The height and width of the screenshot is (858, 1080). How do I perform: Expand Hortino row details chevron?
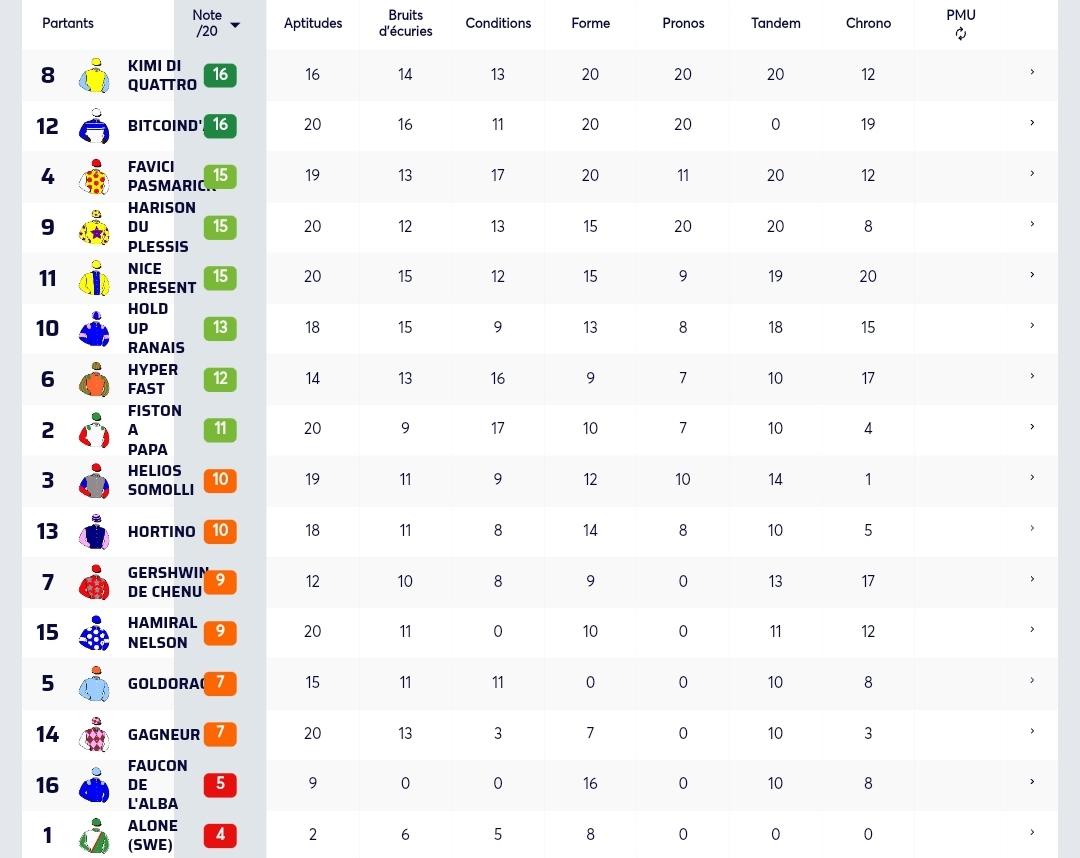pyautogui.click(x=1032, y=528)
